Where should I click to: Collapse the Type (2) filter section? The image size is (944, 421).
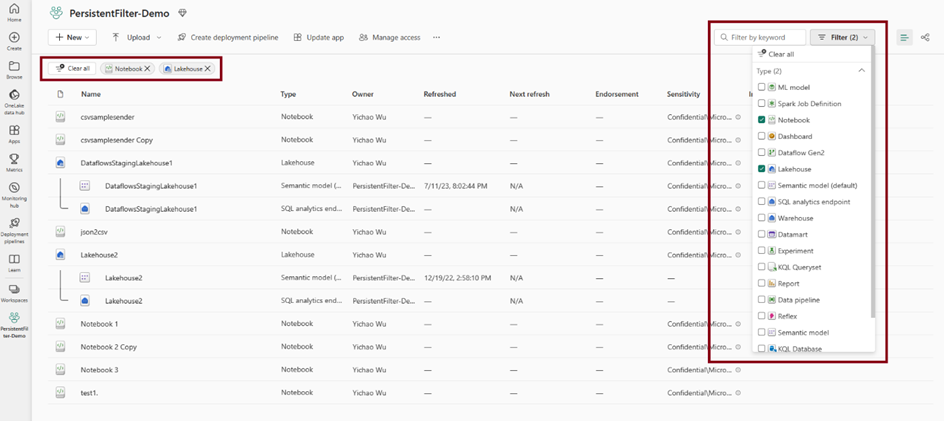(862, 70)
